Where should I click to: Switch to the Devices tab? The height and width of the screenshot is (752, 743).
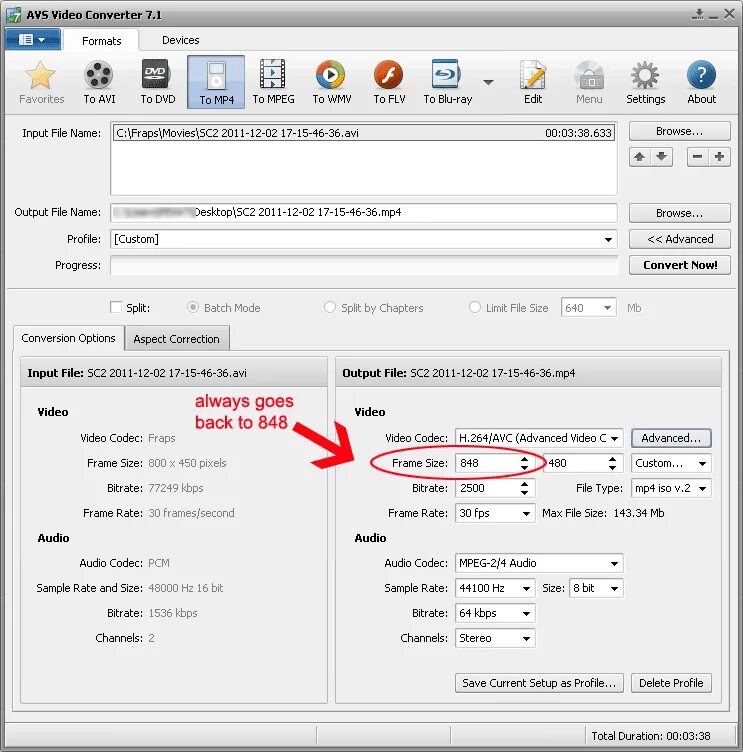pos(180,40)
